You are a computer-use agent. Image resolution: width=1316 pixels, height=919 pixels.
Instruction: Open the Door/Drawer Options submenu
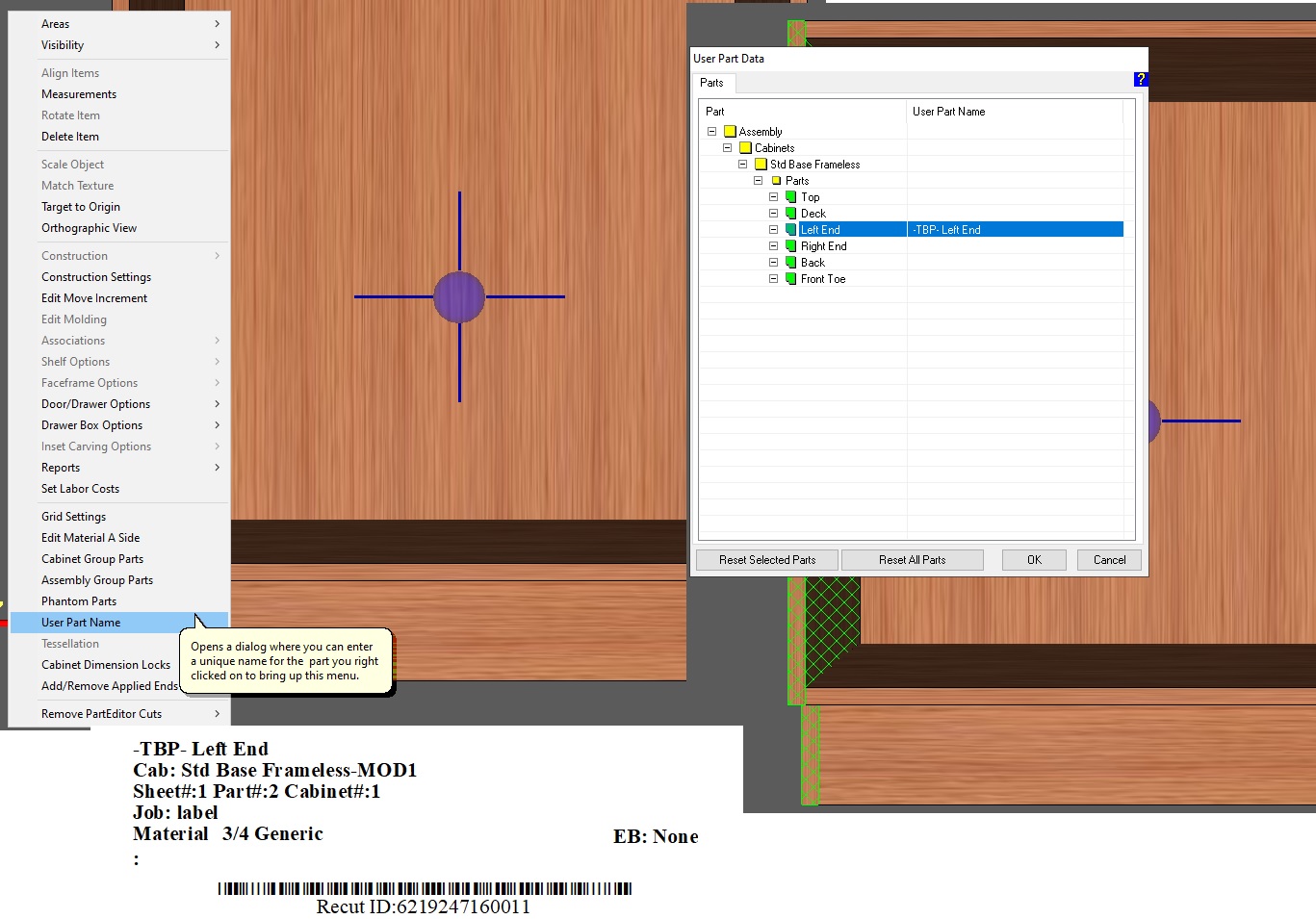pos(95,404)
